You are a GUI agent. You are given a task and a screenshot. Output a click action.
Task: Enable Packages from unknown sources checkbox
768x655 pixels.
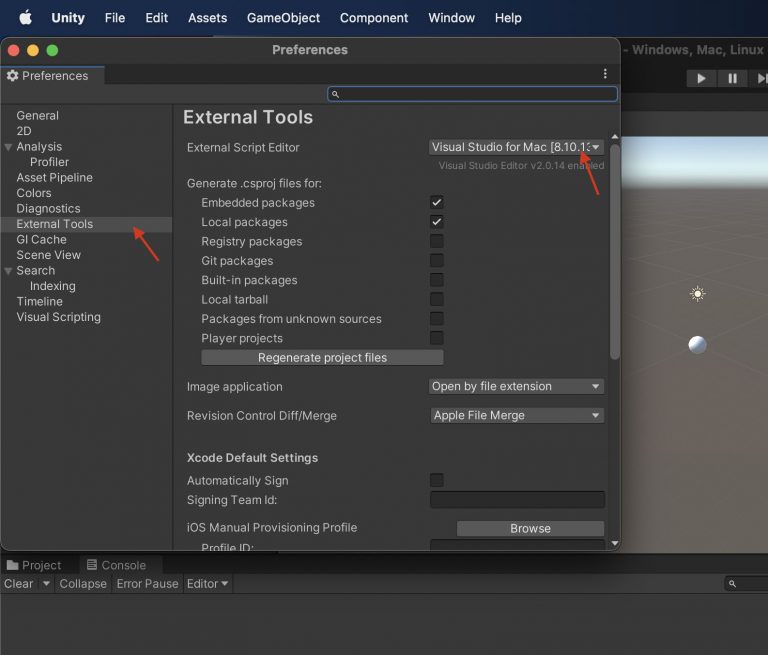click(436, 318)
